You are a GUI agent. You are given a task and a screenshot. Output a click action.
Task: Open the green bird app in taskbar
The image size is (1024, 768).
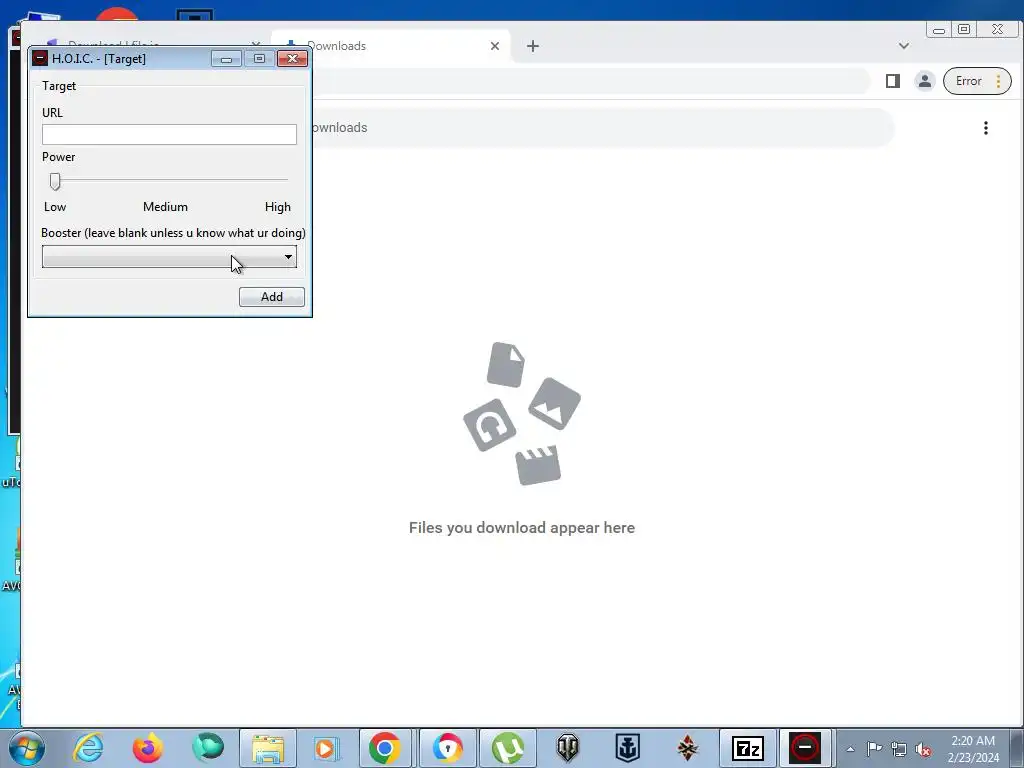(x=208, y=748)
